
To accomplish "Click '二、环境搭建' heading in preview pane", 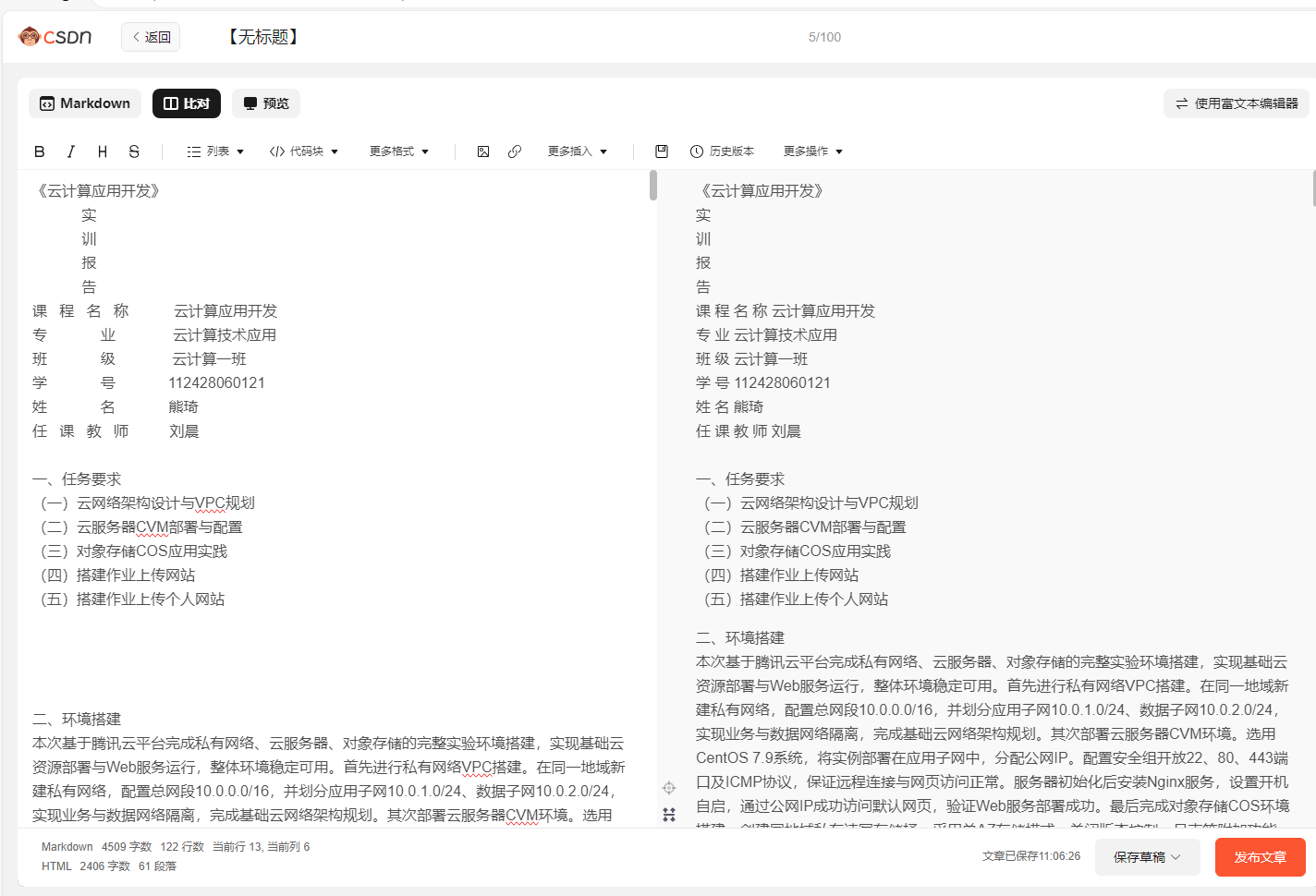I will tap(740, 638).
